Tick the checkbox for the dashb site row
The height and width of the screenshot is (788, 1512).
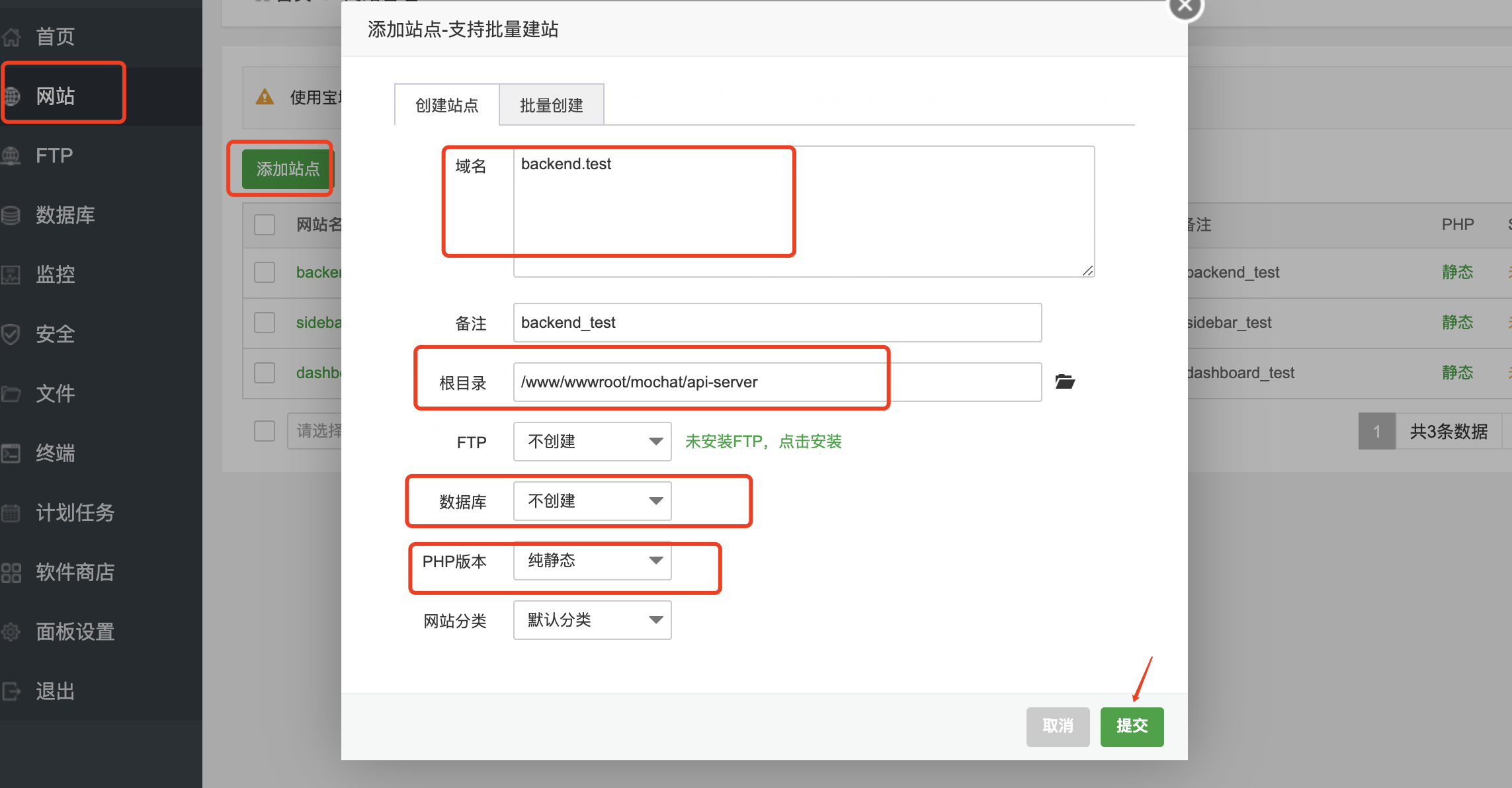click(265, 373)
